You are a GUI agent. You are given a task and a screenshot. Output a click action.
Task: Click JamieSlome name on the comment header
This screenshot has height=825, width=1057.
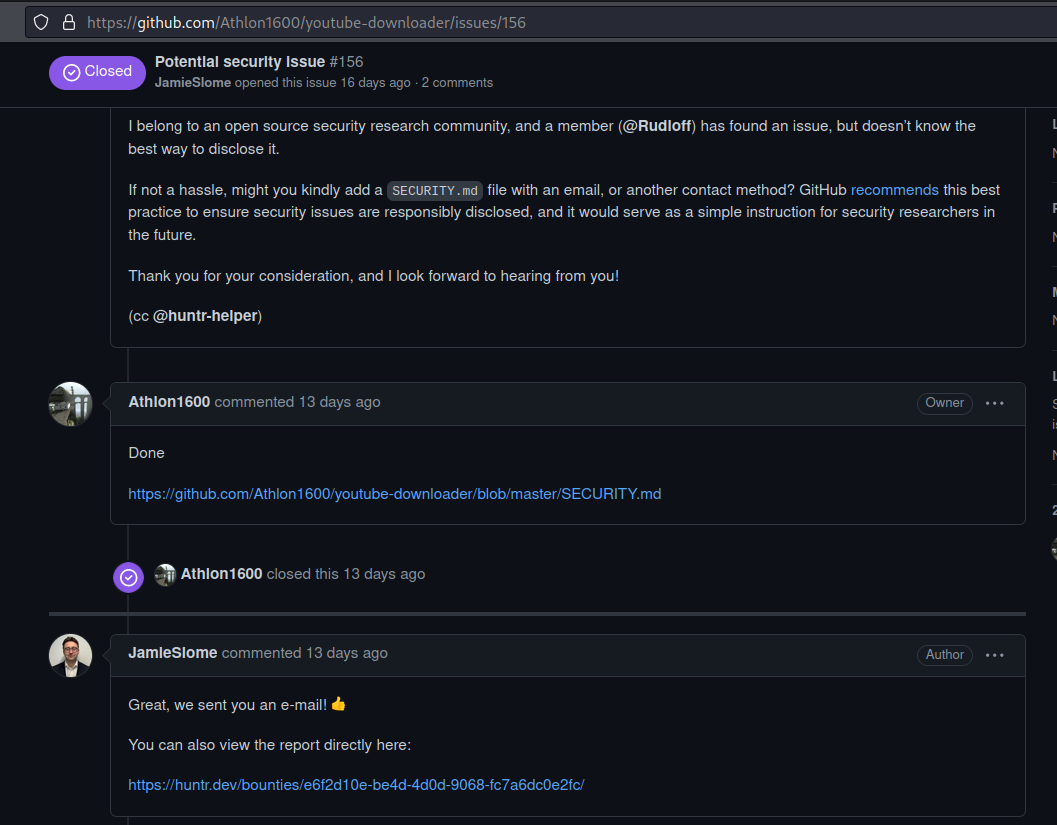[173, 653]
